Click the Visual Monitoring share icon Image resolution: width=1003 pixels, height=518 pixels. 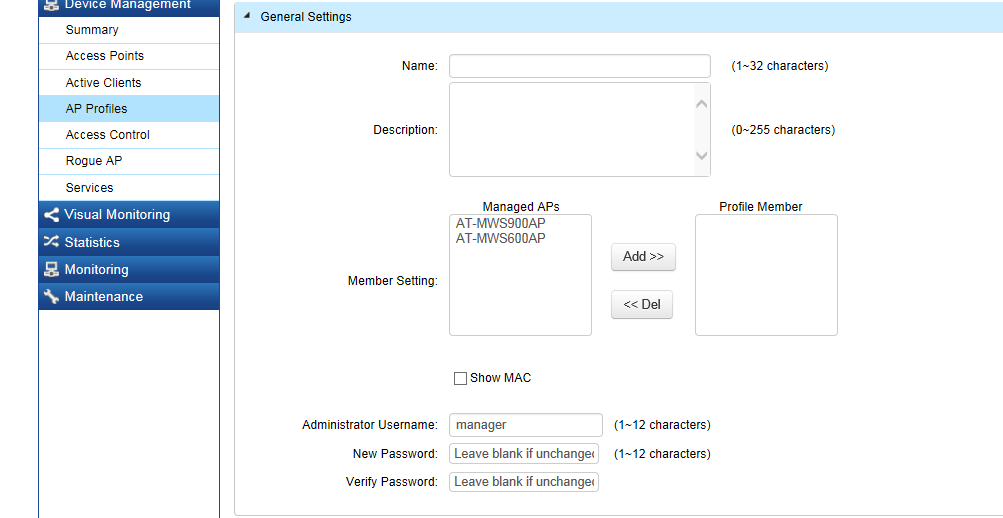[51, 215]
